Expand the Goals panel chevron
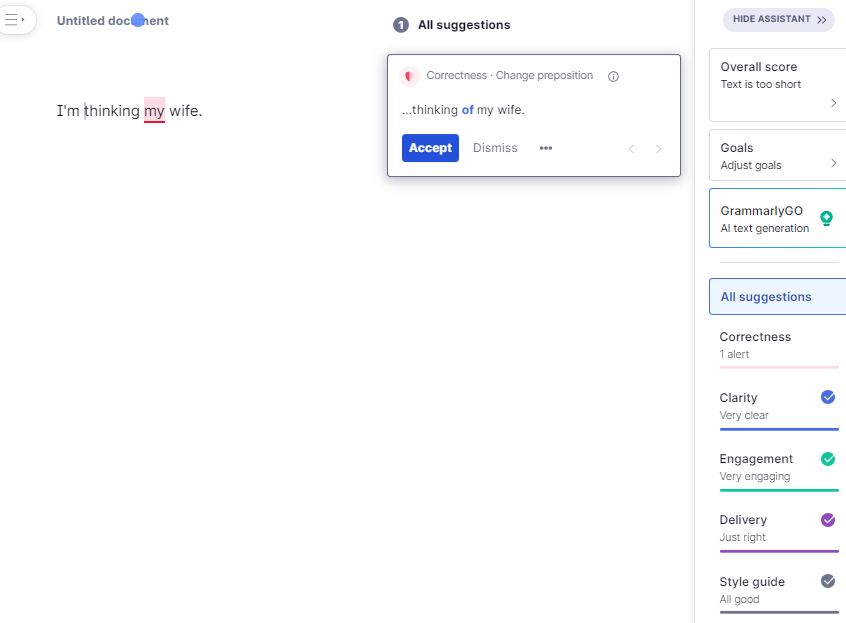This screenshot has width=846, height=623. click(x=834, y=163)
